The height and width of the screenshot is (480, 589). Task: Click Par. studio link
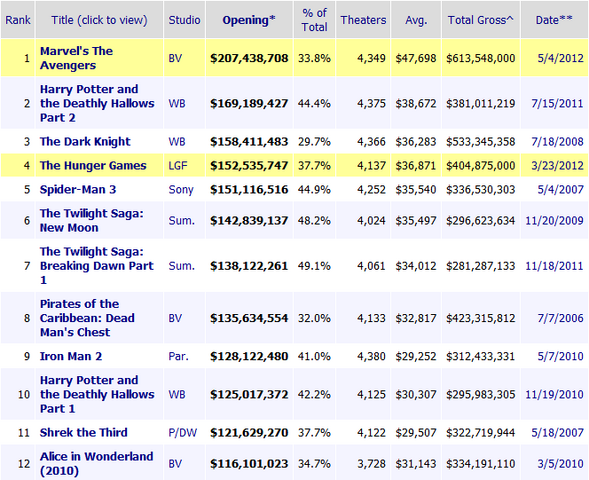click(x=178, y=357)
